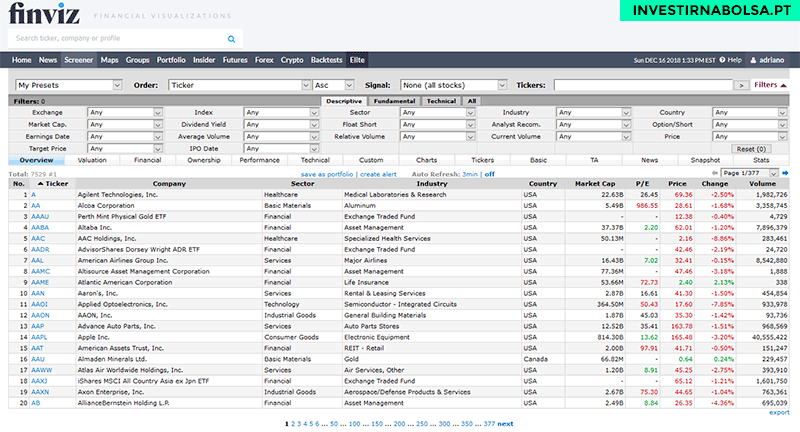Image resolution: width=800 pixels, height=432 pixels.
Task: Sort by Ticker column header
Action: point(53,184)
